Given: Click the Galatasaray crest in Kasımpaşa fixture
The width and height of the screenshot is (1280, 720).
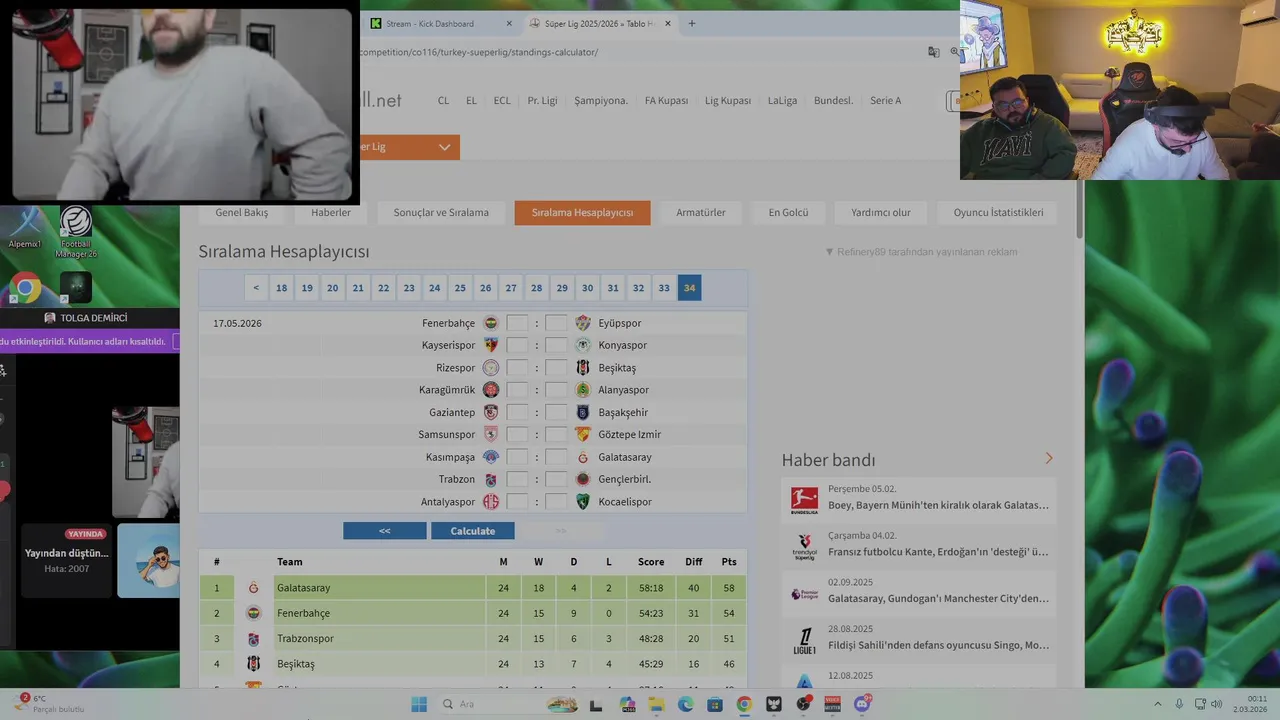Looking at the screenshot, I should coord(583,457).
